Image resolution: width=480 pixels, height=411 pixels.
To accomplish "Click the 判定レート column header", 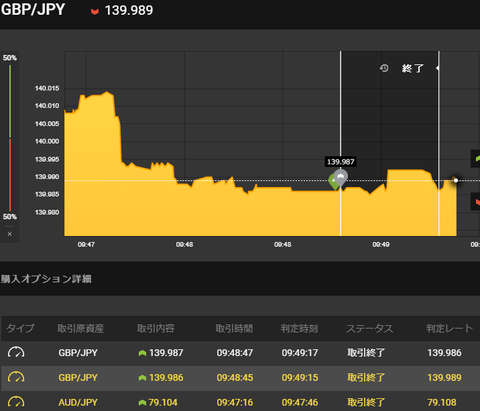I will pyautogui.click(x=449, y=328).
